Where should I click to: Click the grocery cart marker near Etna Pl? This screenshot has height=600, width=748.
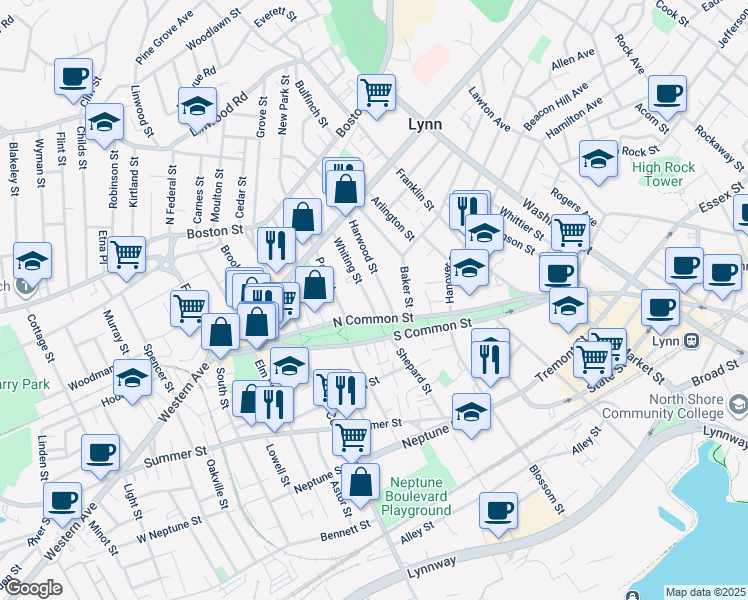126,256
